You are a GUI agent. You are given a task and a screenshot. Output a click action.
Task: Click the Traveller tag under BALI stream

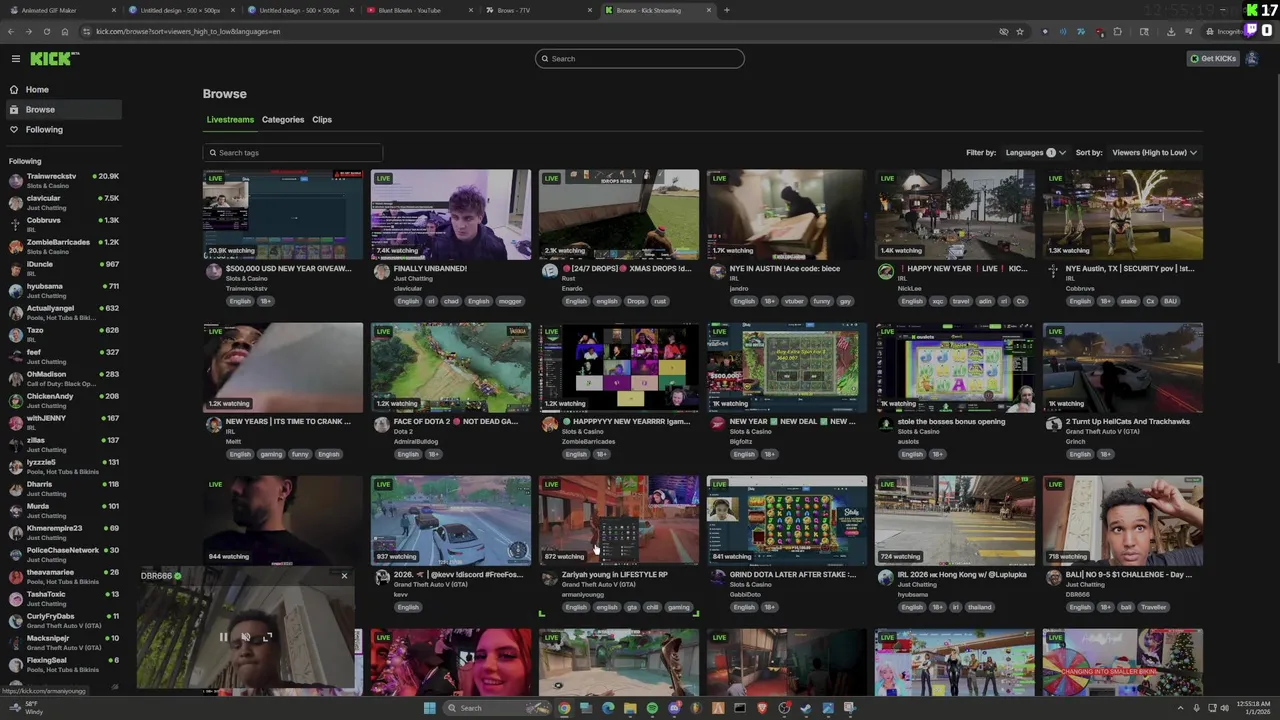click(x=1153, y=607)
